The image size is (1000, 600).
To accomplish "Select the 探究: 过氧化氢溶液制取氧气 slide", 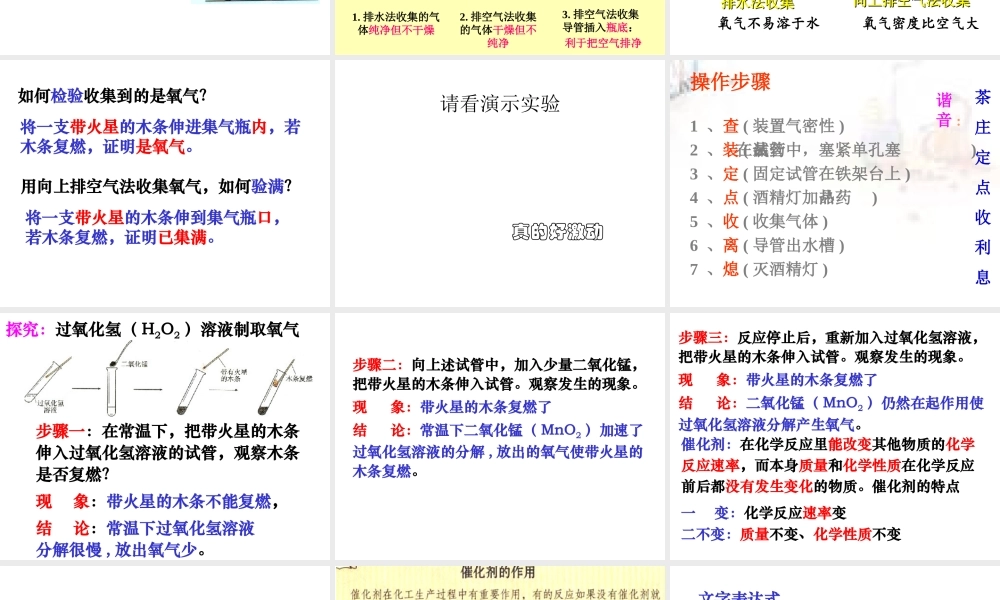I will (165, 436).
